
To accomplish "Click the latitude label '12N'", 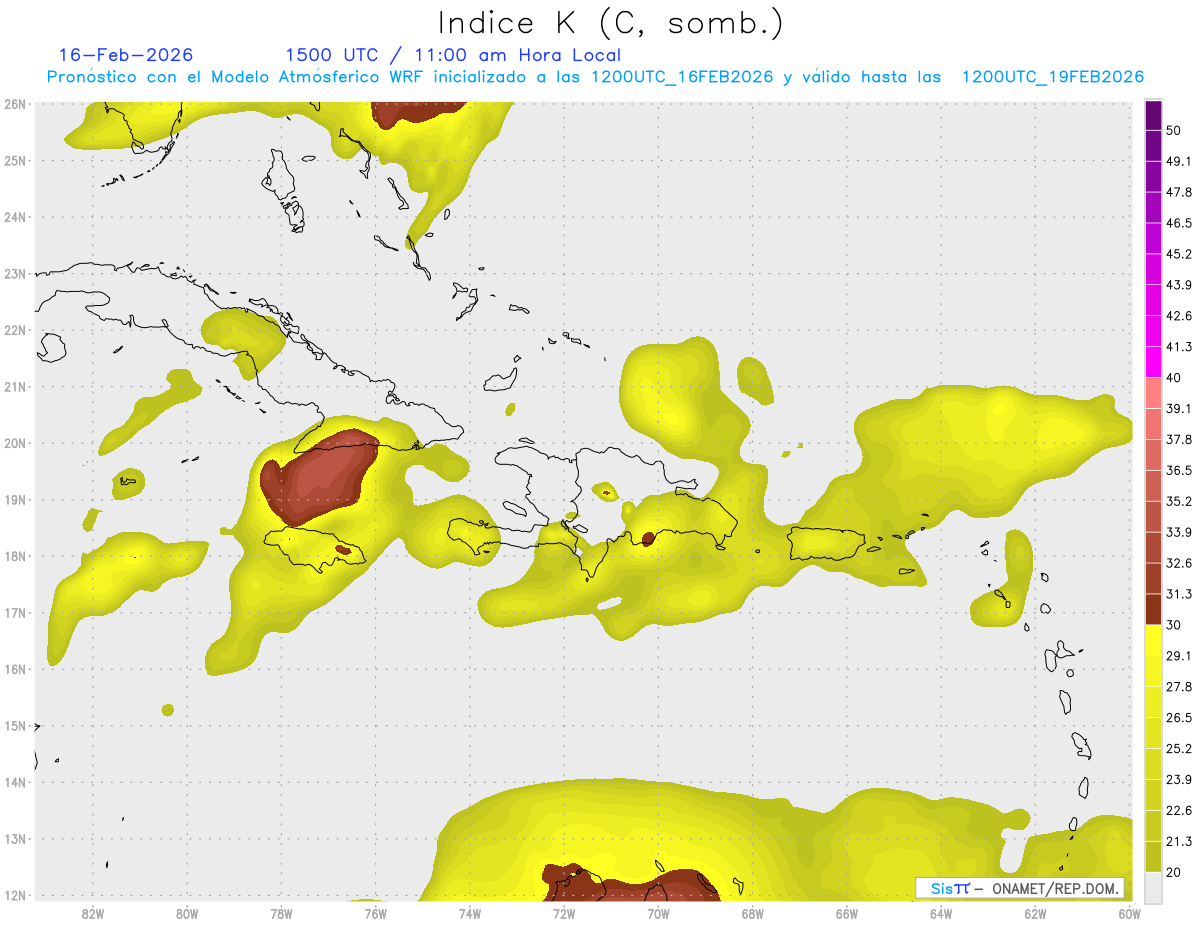I will 15,896.
